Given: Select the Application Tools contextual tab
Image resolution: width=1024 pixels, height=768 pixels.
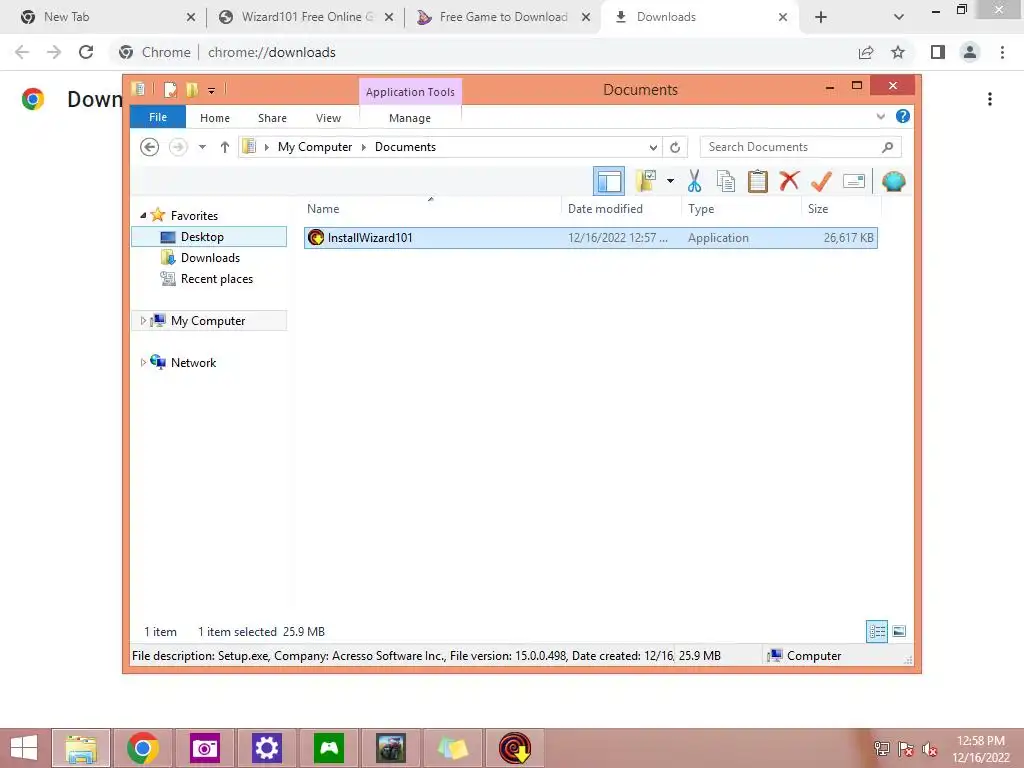Looking at the screenshot, I should pyautogui.click(x=410, y=91).
